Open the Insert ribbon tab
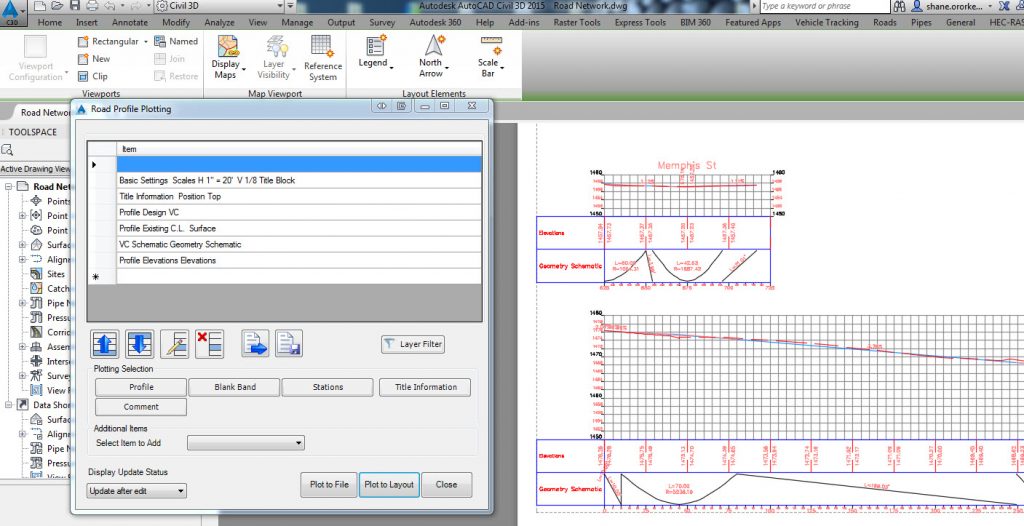The width and height of the screenshot is (1024, 526). 87,22
